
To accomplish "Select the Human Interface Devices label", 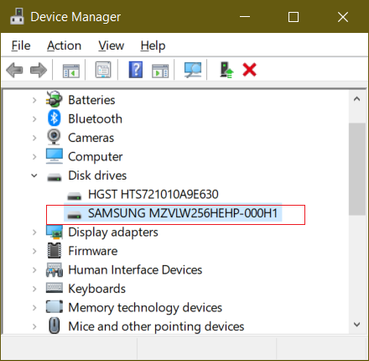I will tap(135, 270).
